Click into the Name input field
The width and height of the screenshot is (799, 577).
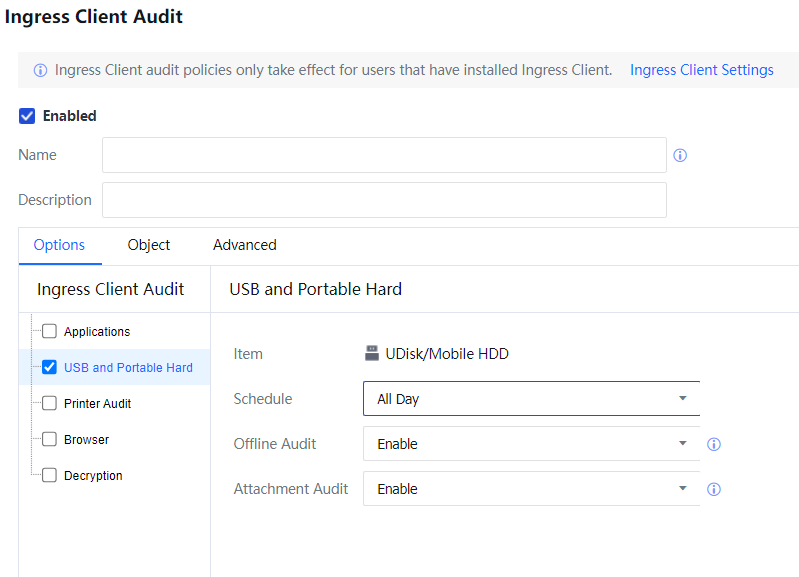(384, 155)
